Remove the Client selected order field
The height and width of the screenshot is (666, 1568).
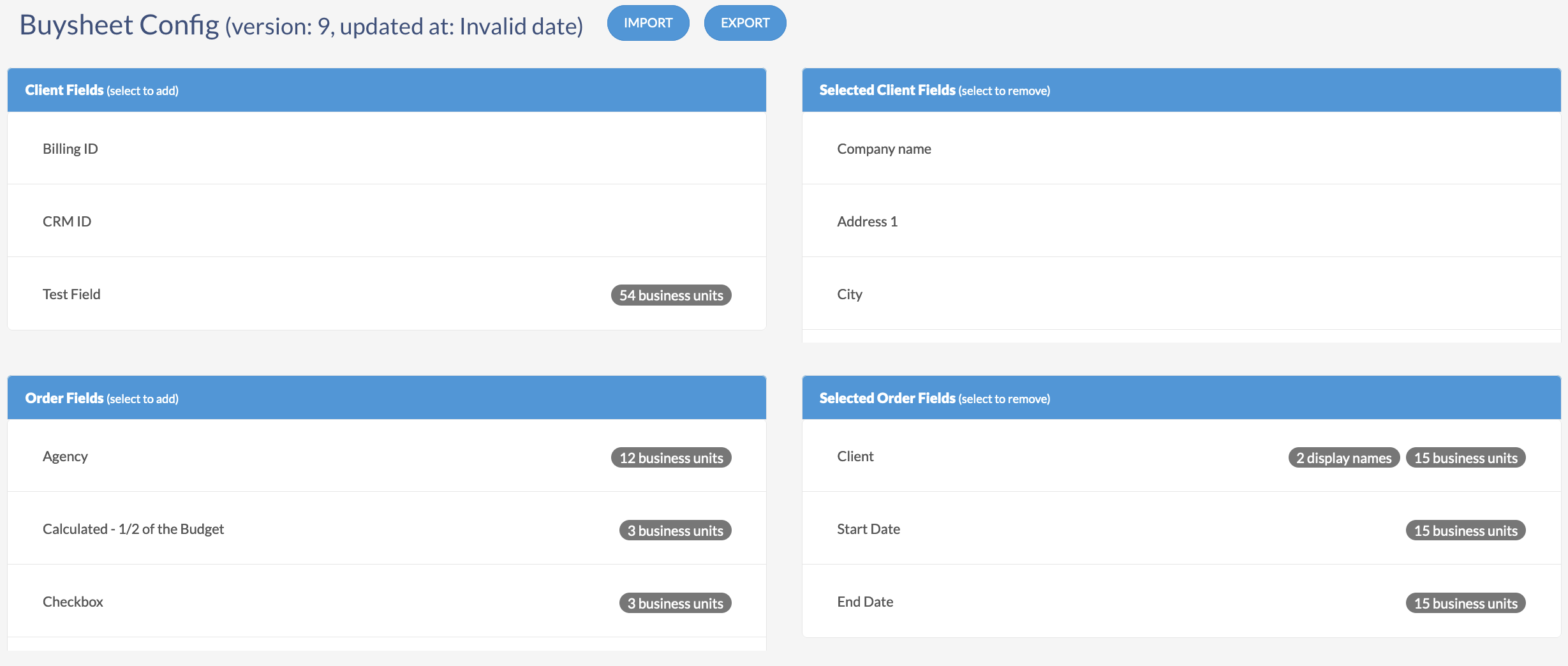coord(1181,456)
